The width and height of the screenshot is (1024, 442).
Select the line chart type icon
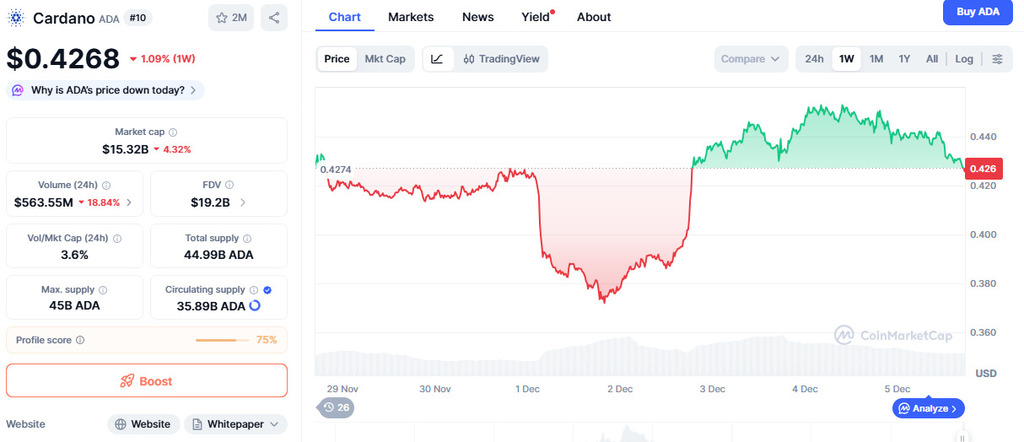click(x=437, y=59)
